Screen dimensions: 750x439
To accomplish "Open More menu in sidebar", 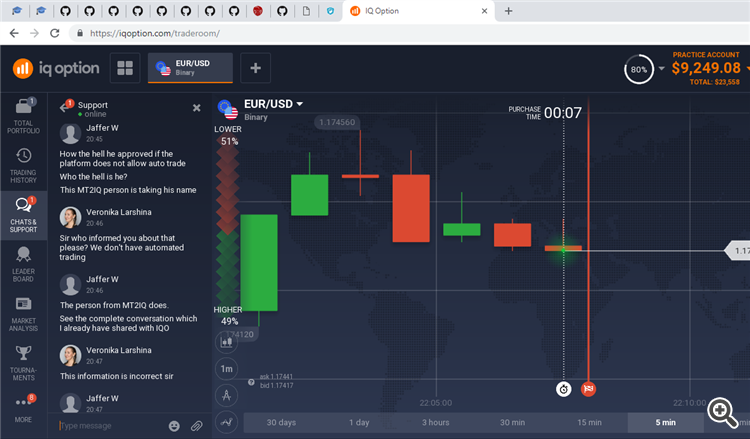I will (x=23, y=409).
